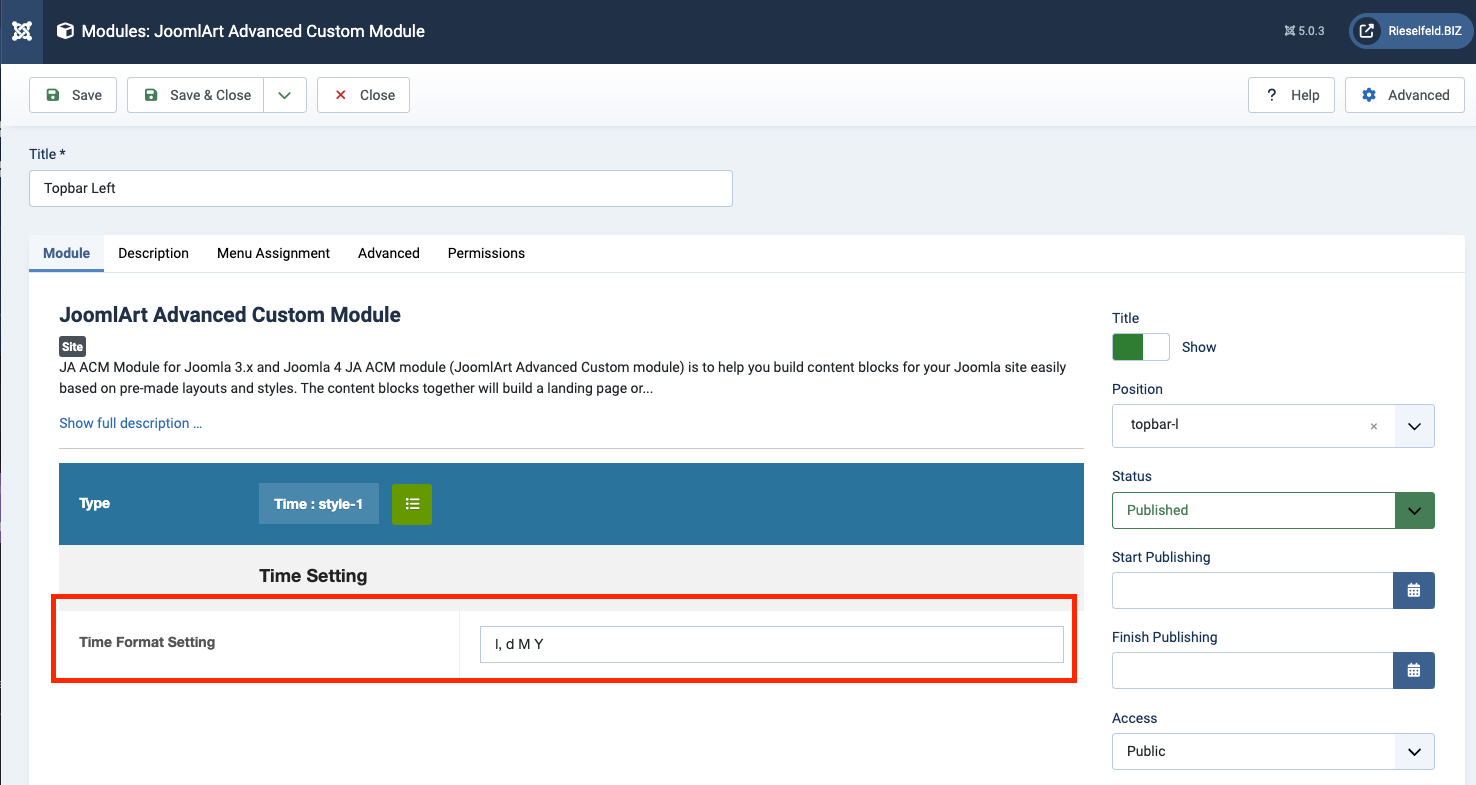Viewport: 1476px width, 785px height.
Task: Click the green list icon beside Time : style-1
Action: tap(412, 504)
